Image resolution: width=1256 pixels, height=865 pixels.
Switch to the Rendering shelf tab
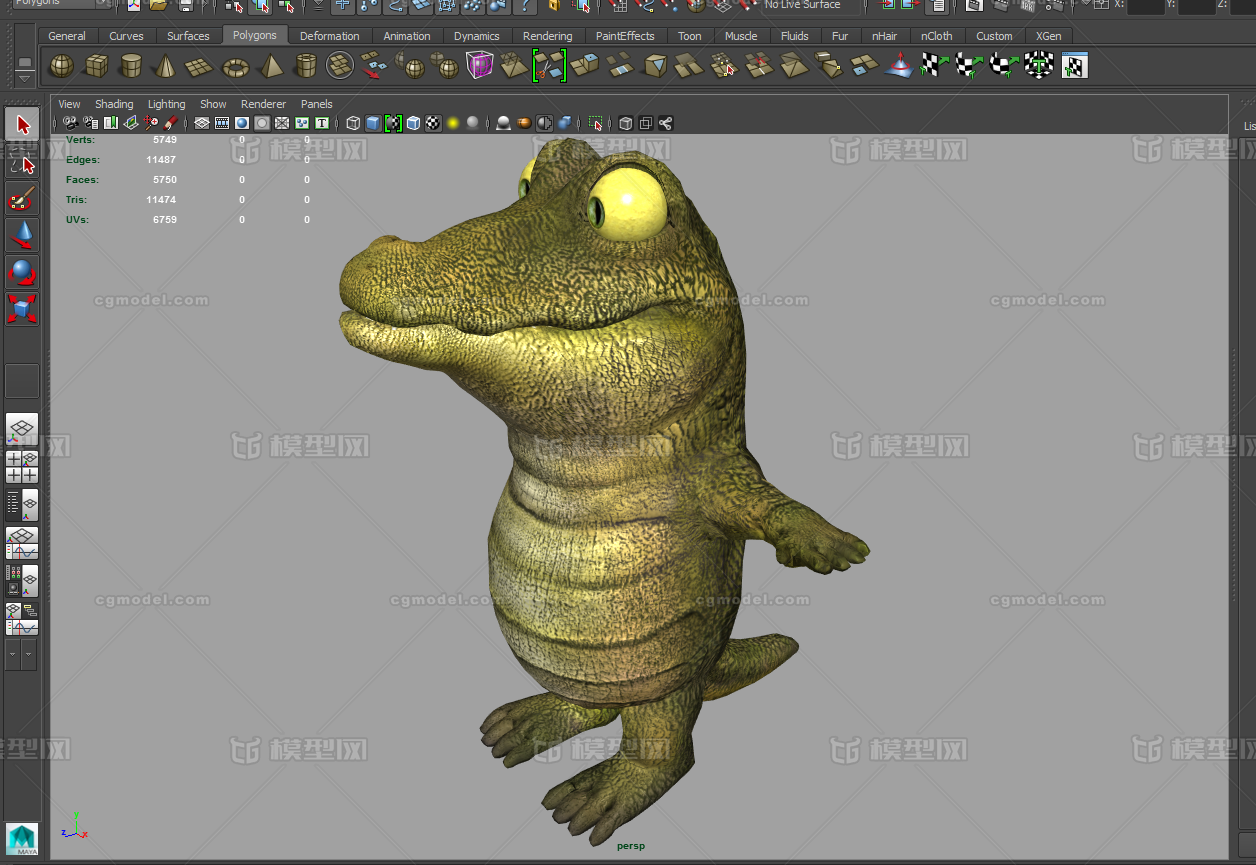tap(547, 36)
